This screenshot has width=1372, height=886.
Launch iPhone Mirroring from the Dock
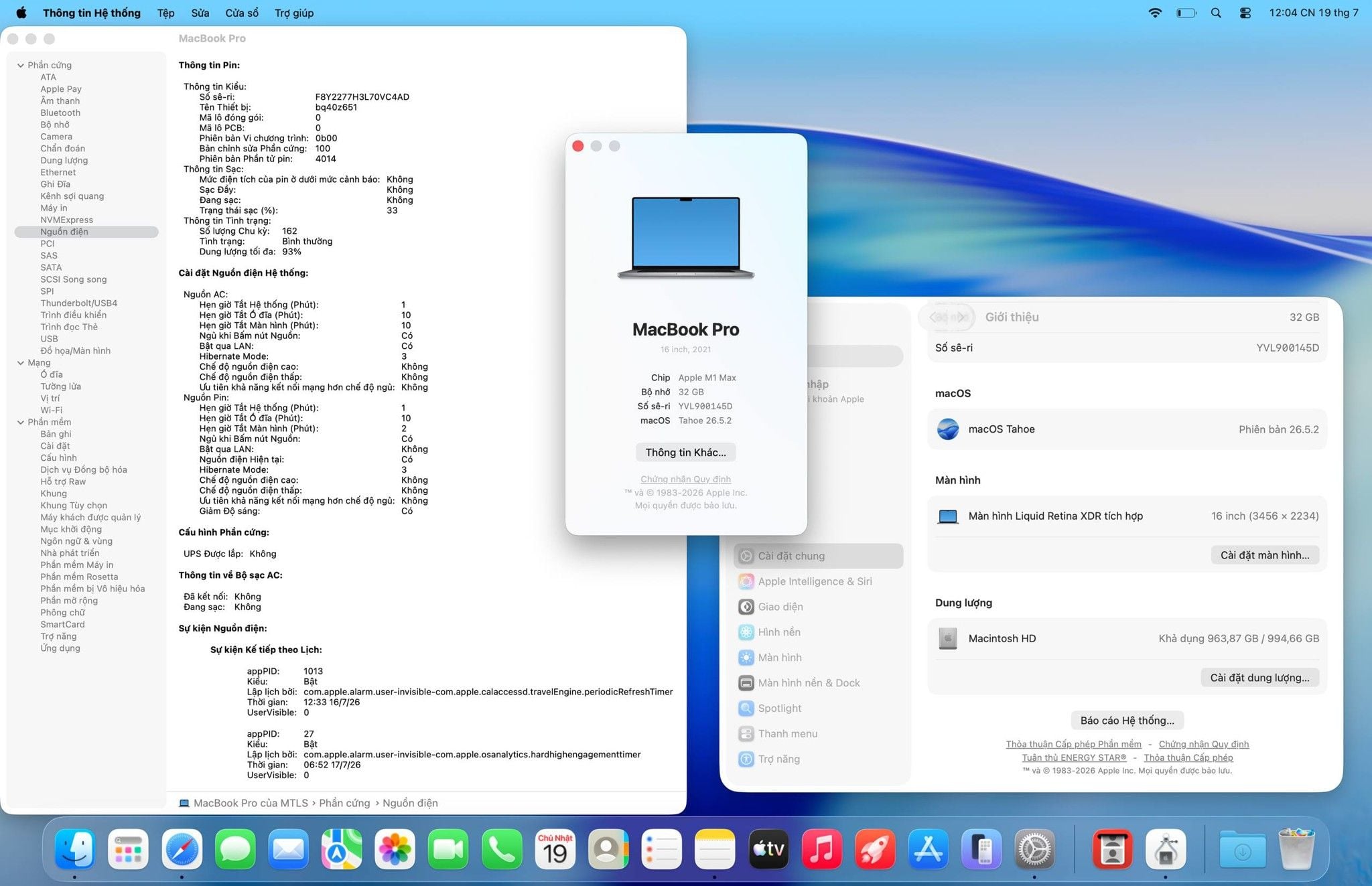981,848
